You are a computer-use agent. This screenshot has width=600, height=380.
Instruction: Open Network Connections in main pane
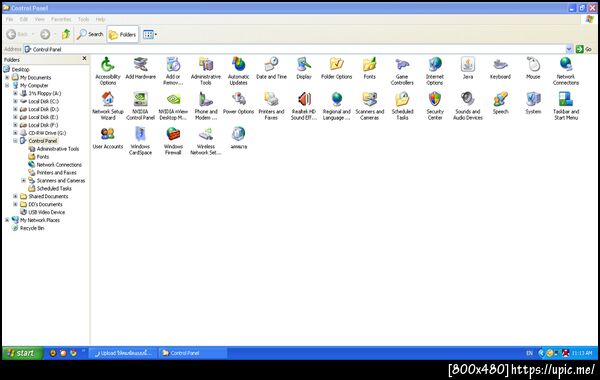click(x=566, y=71)
